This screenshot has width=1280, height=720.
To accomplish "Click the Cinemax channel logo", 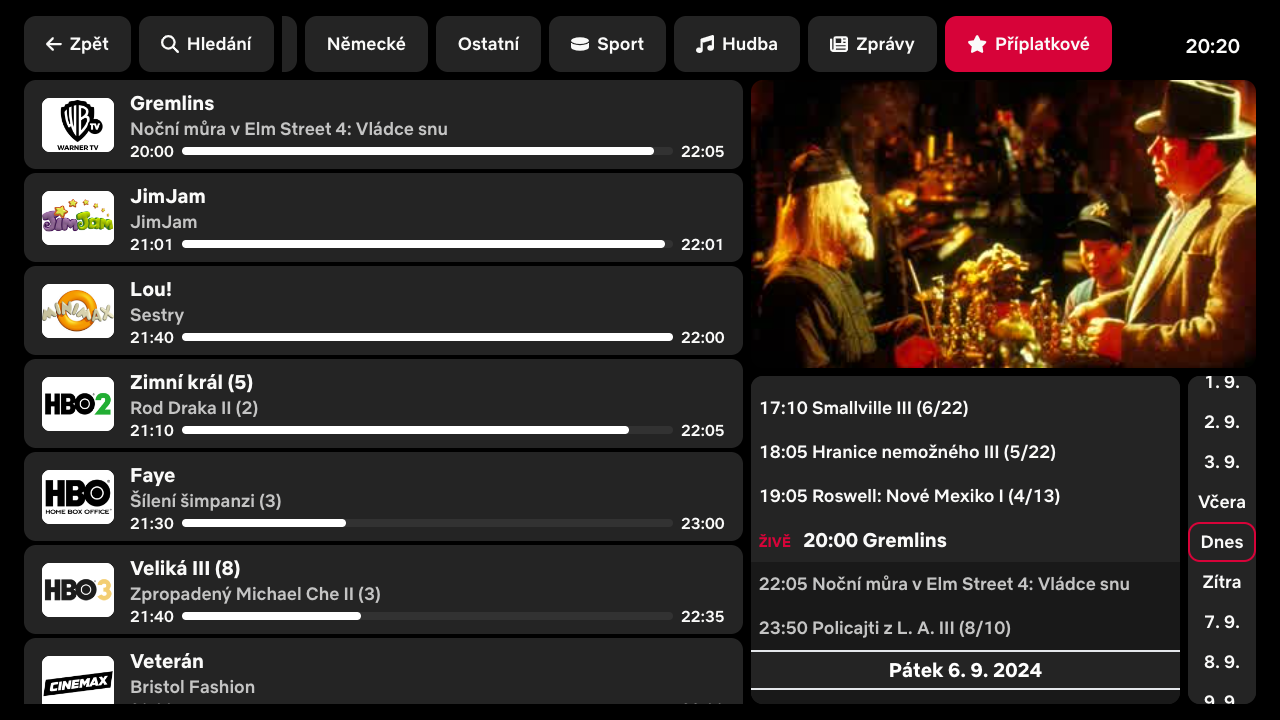I will click(x=78, y=681).
